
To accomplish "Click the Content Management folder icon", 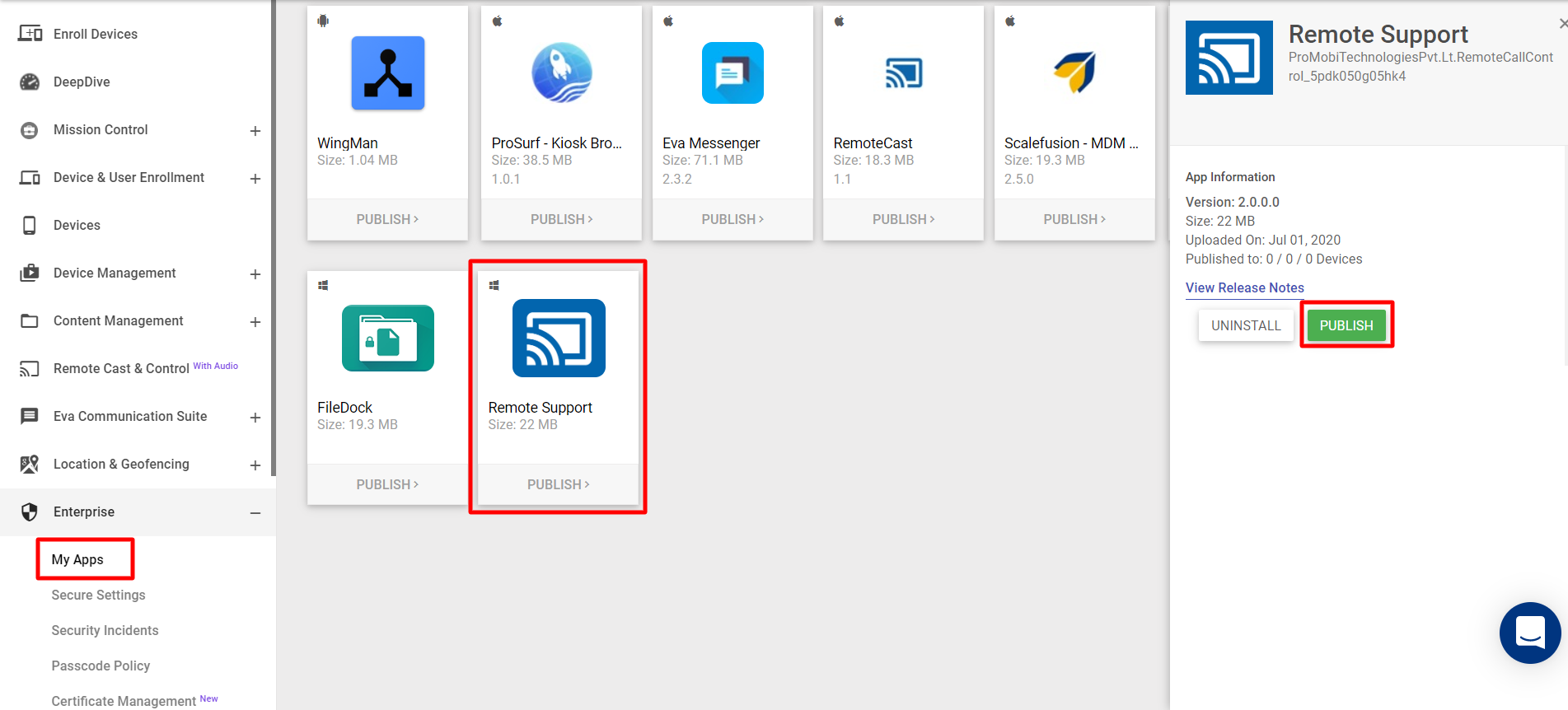I will tap(30, 321).
